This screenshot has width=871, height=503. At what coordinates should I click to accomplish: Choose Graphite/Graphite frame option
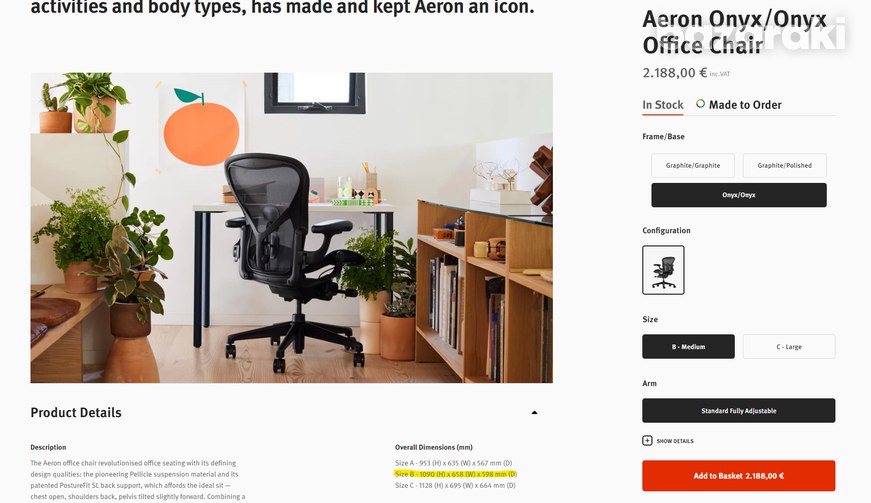pos(693,165)
